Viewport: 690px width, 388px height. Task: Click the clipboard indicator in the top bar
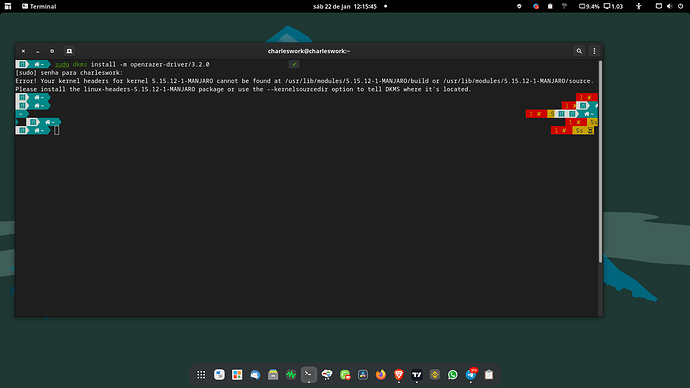point(550,6)
